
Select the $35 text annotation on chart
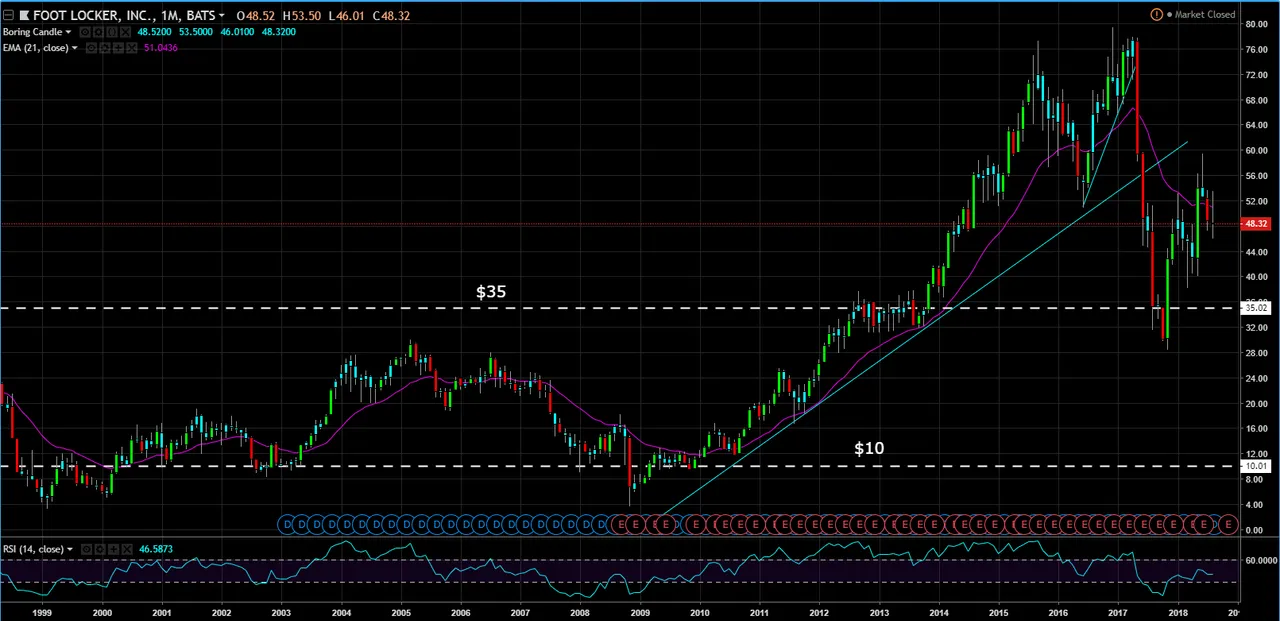[x=491, y=291]
